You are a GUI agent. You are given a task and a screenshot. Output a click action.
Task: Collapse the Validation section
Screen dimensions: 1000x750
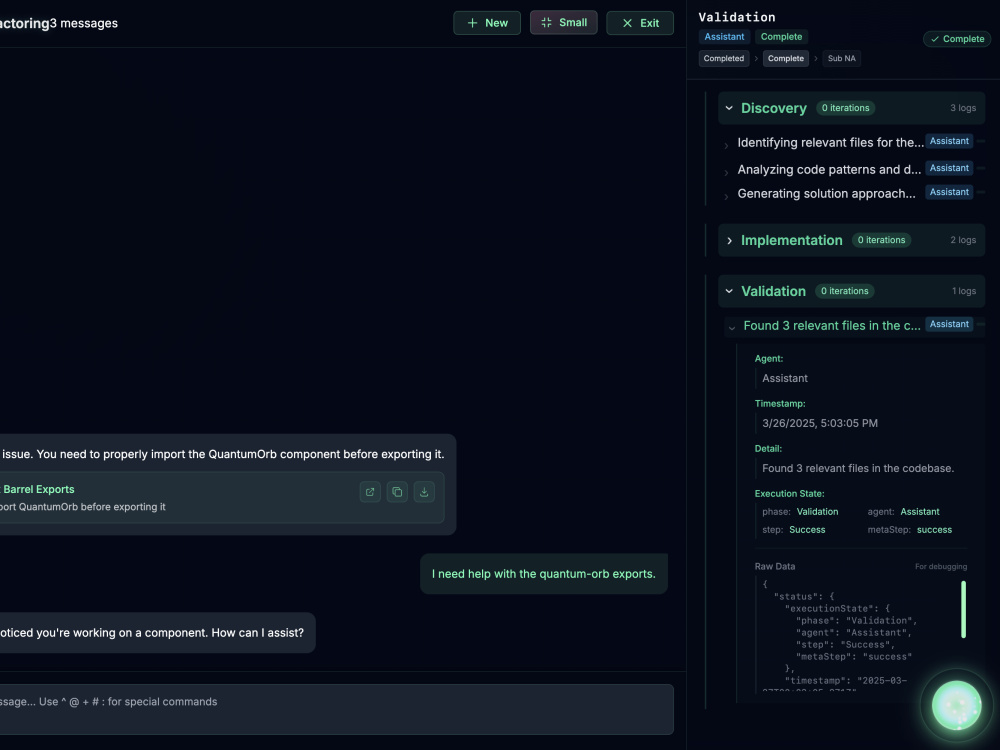[729, 291]
